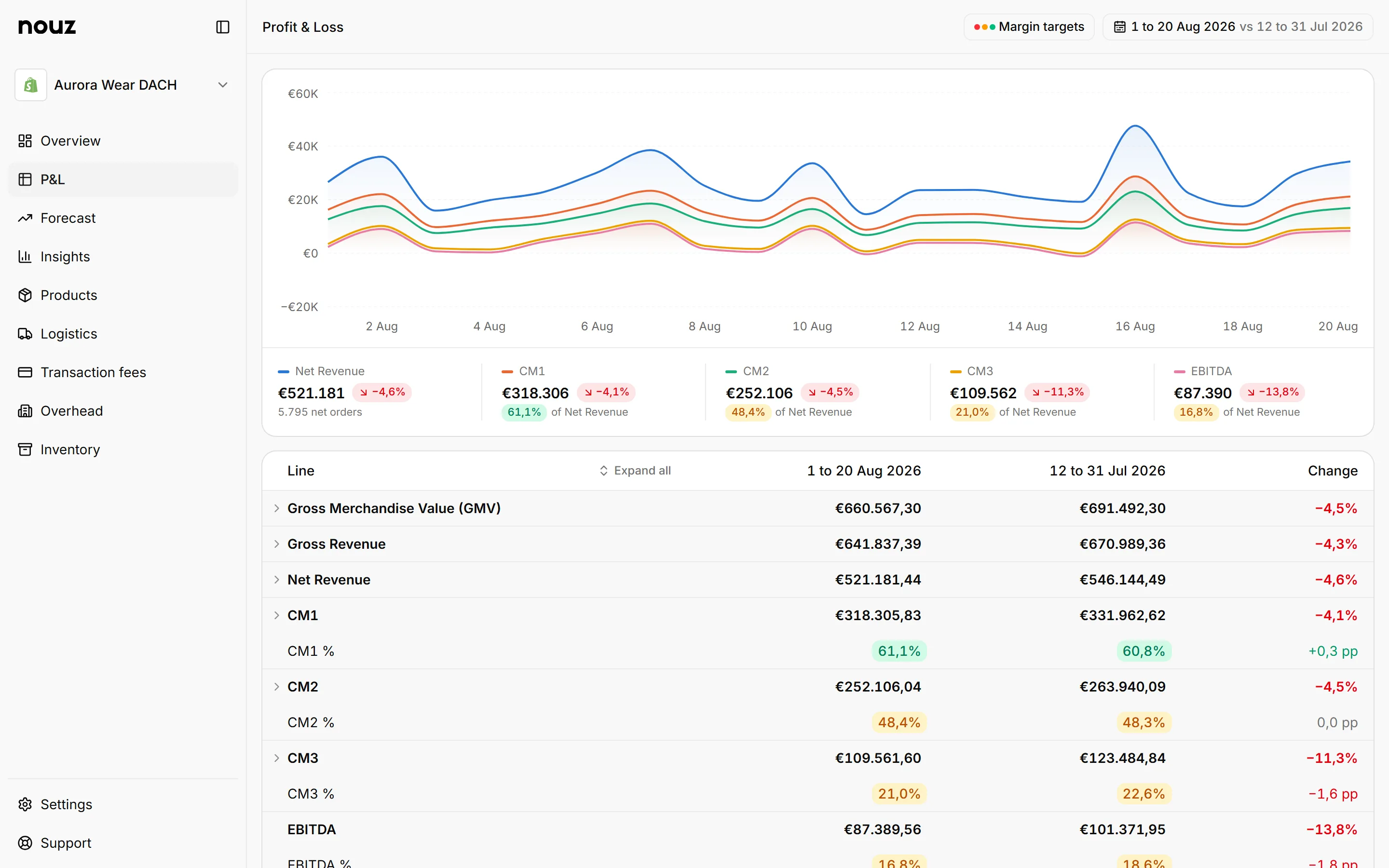Click the 5.795 net orders text
The width and height of the screenshot is (1389, 868).
320,412
